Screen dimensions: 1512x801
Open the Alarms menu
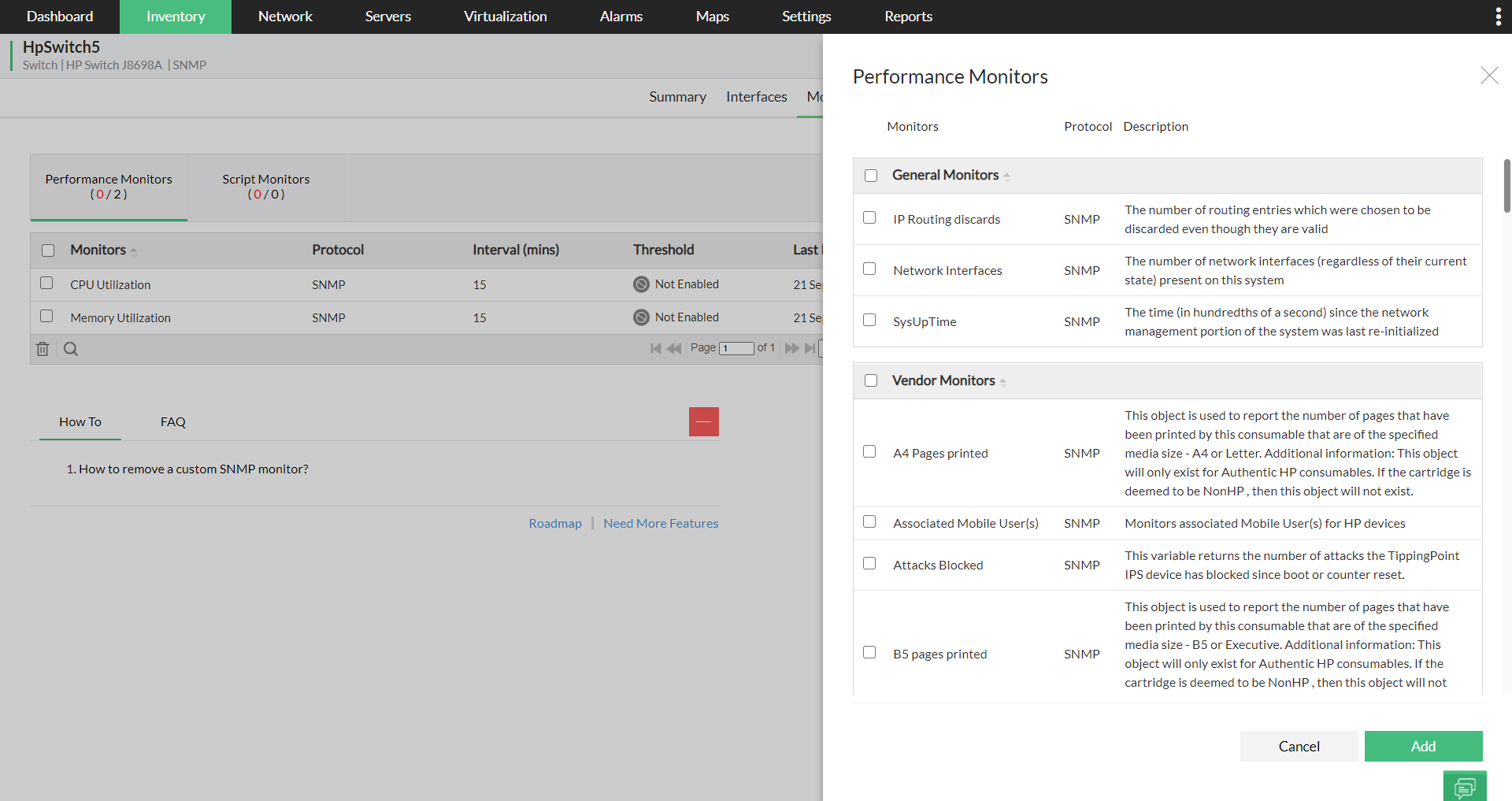(621, 17)
